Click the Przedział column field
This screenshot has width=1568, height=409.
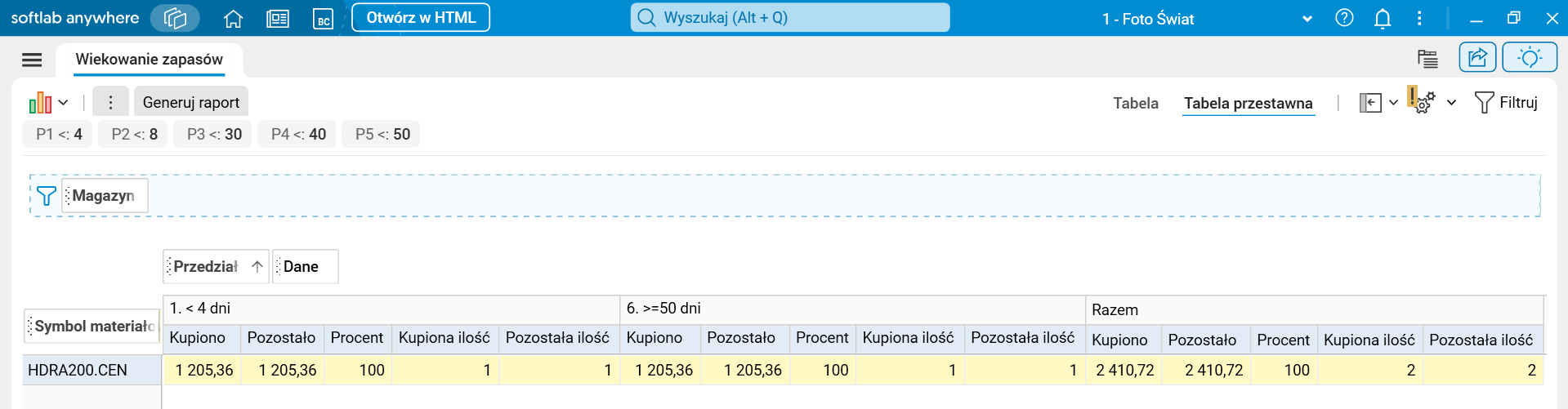coord(217,266)
